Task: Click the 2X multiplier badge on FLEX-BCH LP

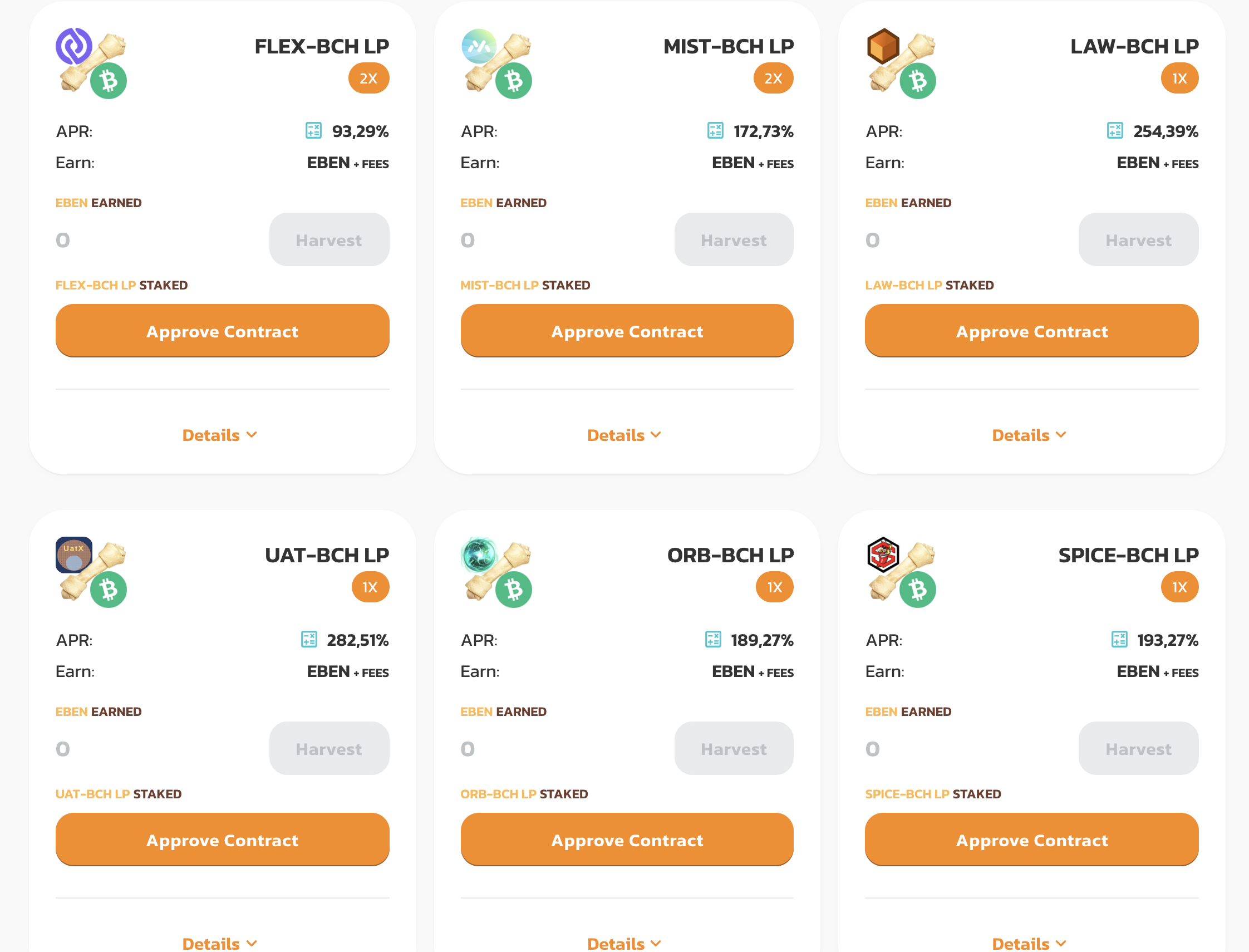Action: (x=368, y=78)
